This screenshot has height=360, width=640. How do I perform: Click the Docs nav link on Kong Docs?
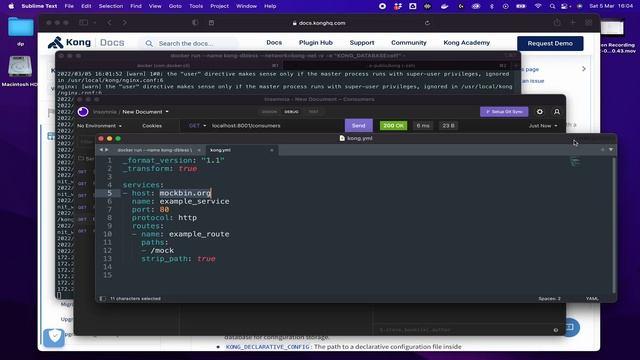click(x=274, y=42)
